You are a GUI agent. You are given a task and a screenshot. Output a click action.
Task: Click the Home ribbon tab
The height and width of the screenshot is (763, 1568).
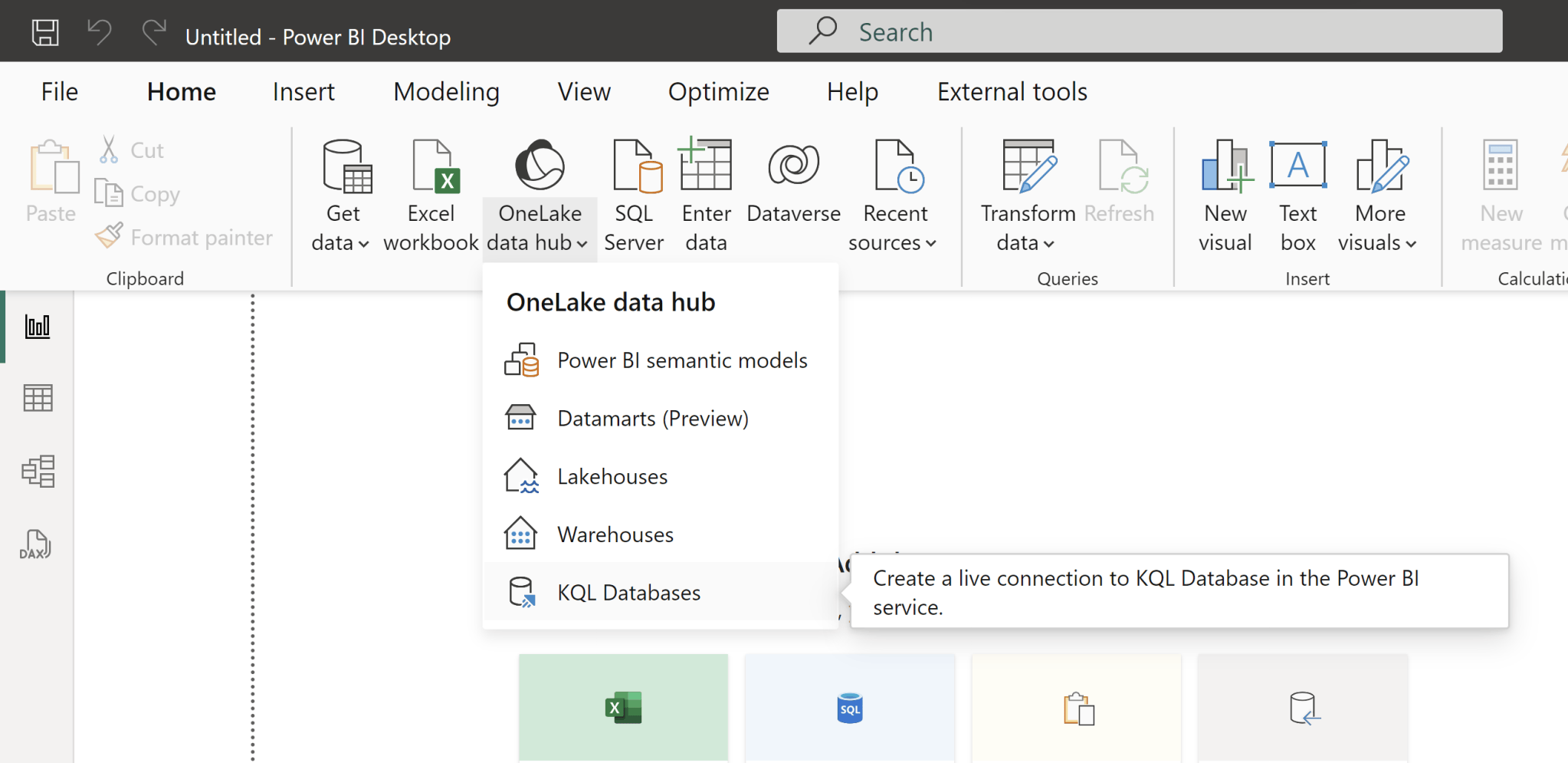[x=182, y=92]
